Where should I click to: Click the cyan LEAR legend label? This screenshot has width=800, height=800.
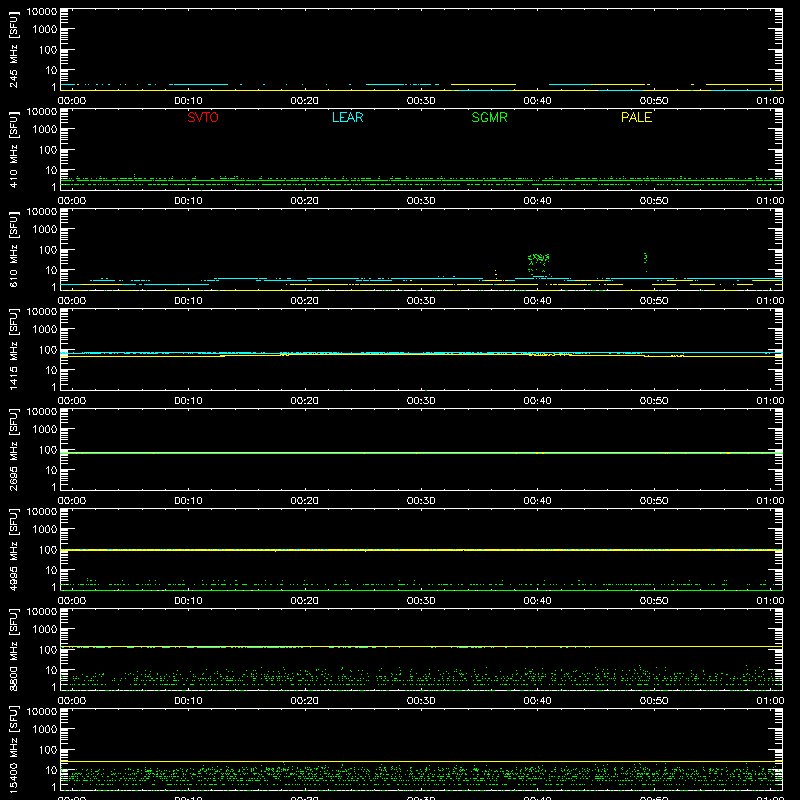tap(347, 117)
